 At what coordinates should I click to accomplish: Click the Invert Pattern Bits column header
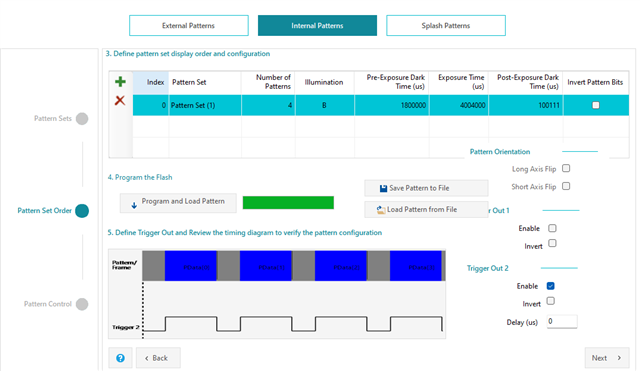[596, 82]
